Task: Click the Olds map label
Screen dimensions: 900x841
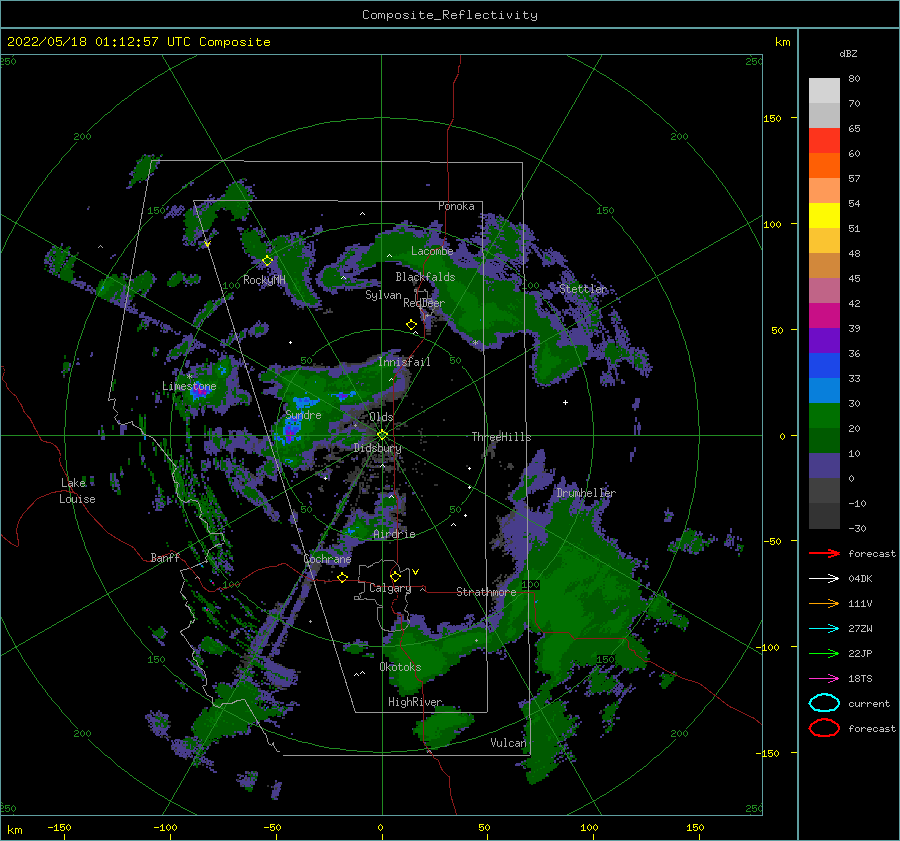Action: click(x=381, y=417)
